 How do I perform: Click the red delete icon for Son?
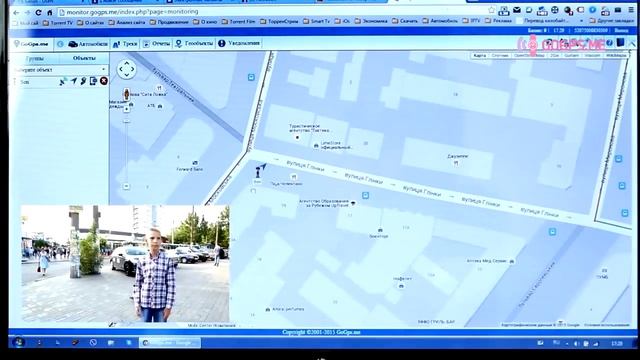pyautogui.click(x=104, y=81)
